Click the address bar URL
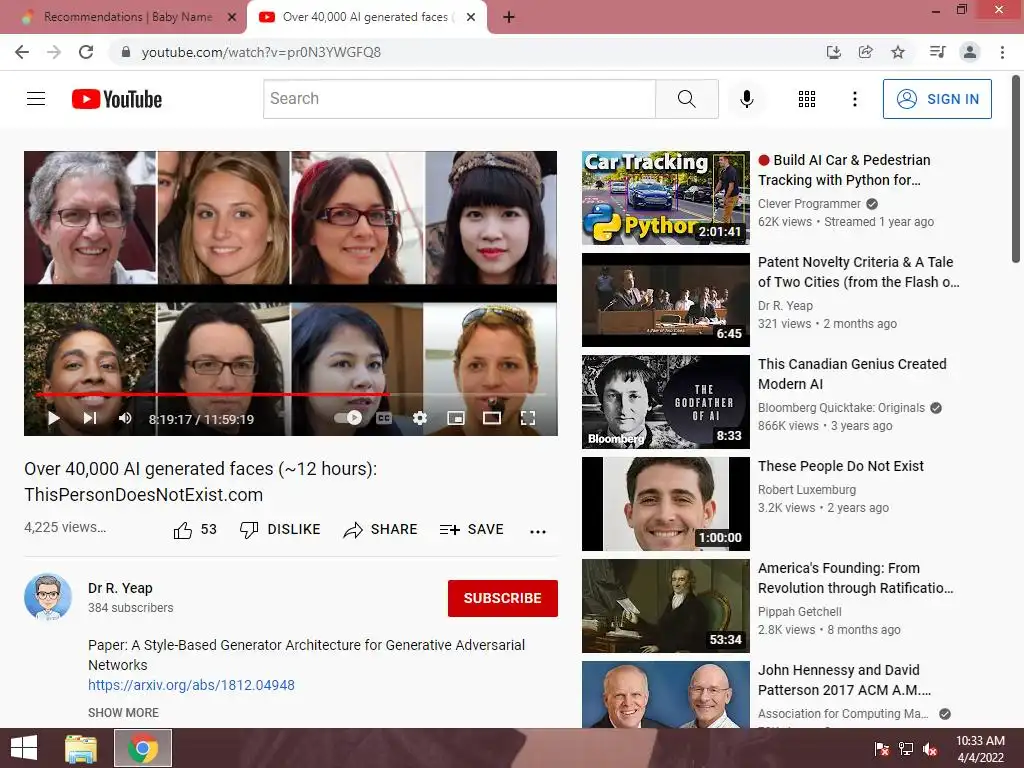This screenshot has width=1024, height=768. (x=261, y=52)
